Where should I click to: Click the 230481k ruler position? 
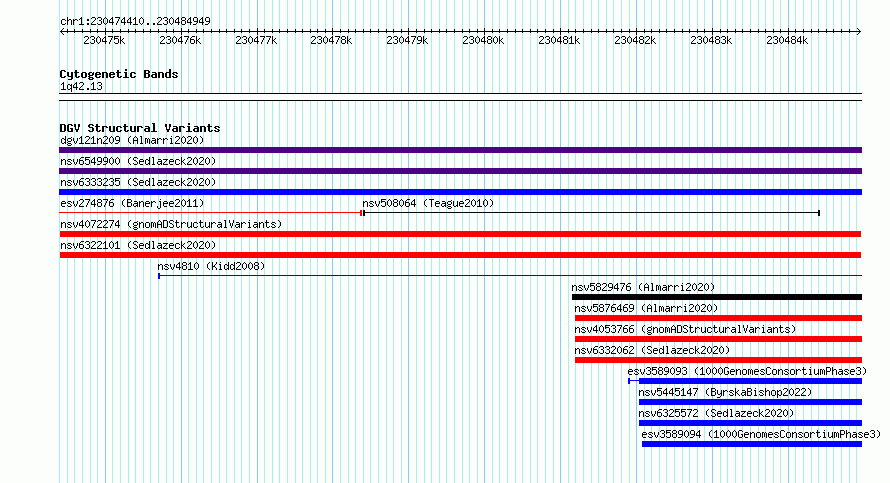point(559,40)
